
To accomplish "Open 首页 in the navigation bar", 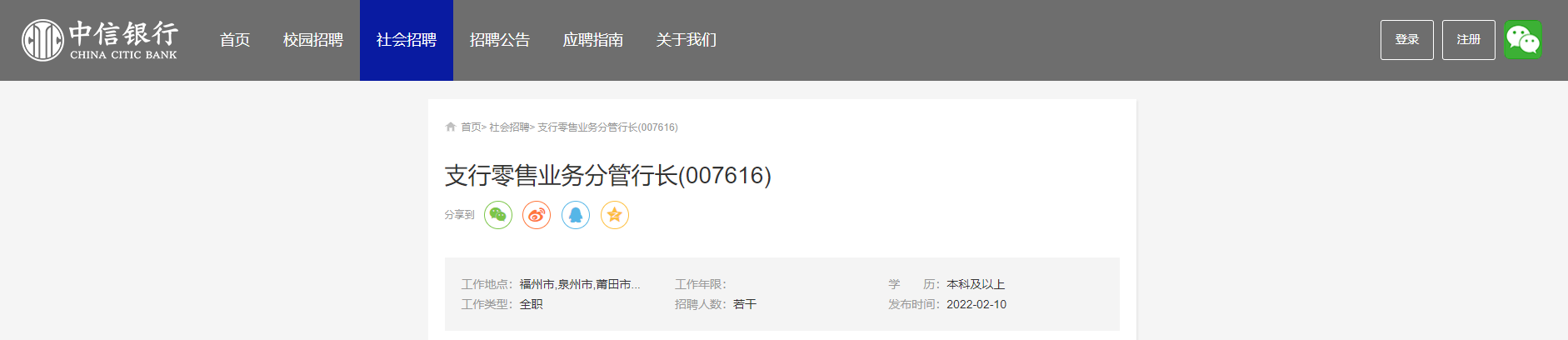I will coord(235,40).
